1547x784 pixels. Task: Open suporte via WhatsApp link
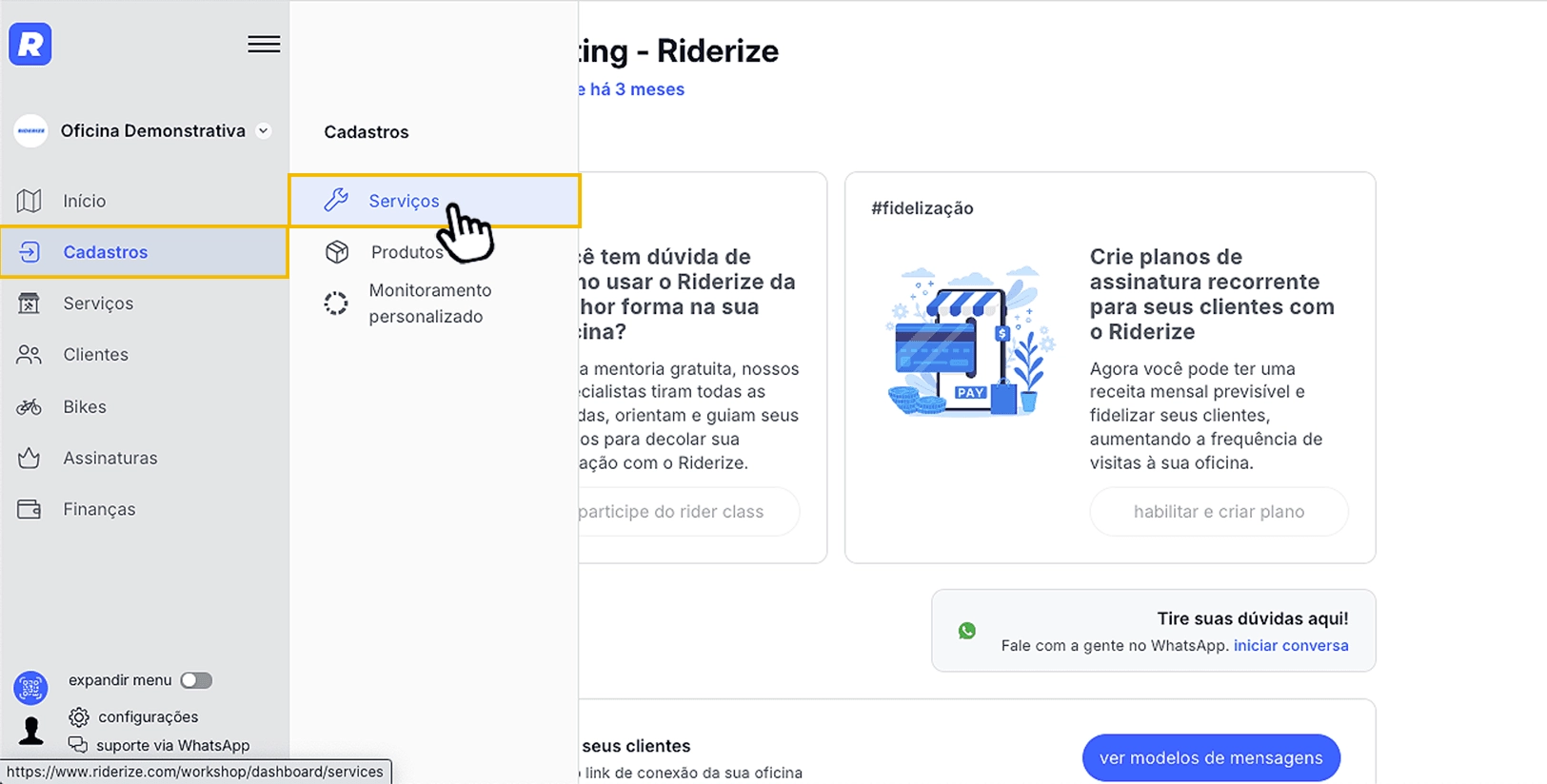click(x=173, y=746)
